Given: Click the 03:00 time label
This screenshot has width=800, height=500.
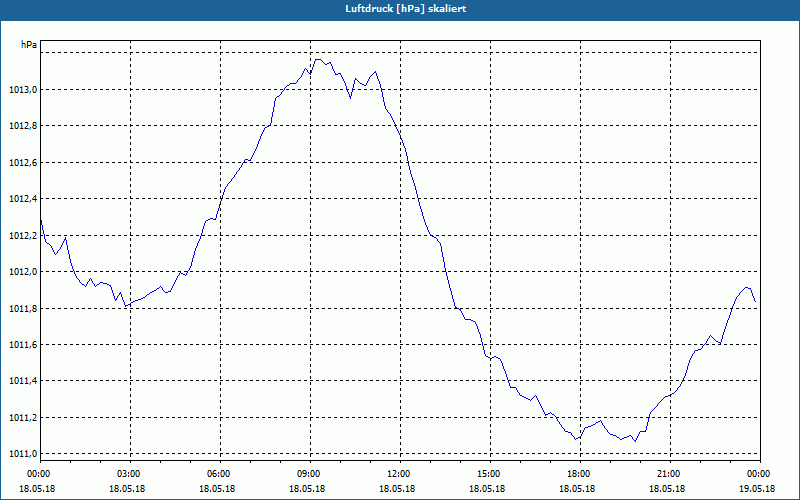Looking at the screenshot, I should [x=130, y=474].
